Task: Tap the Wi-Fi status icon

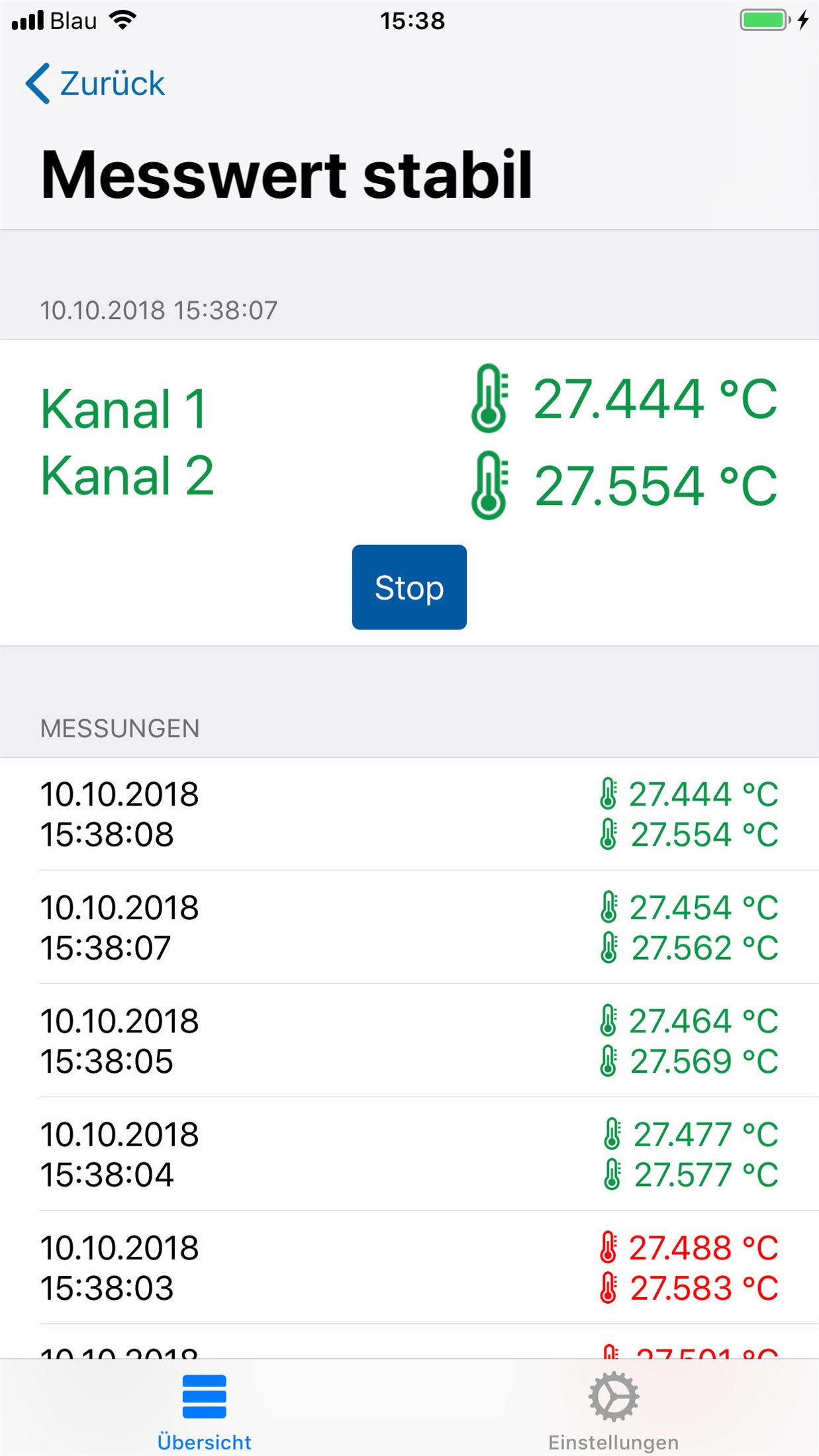Action: 122,21
